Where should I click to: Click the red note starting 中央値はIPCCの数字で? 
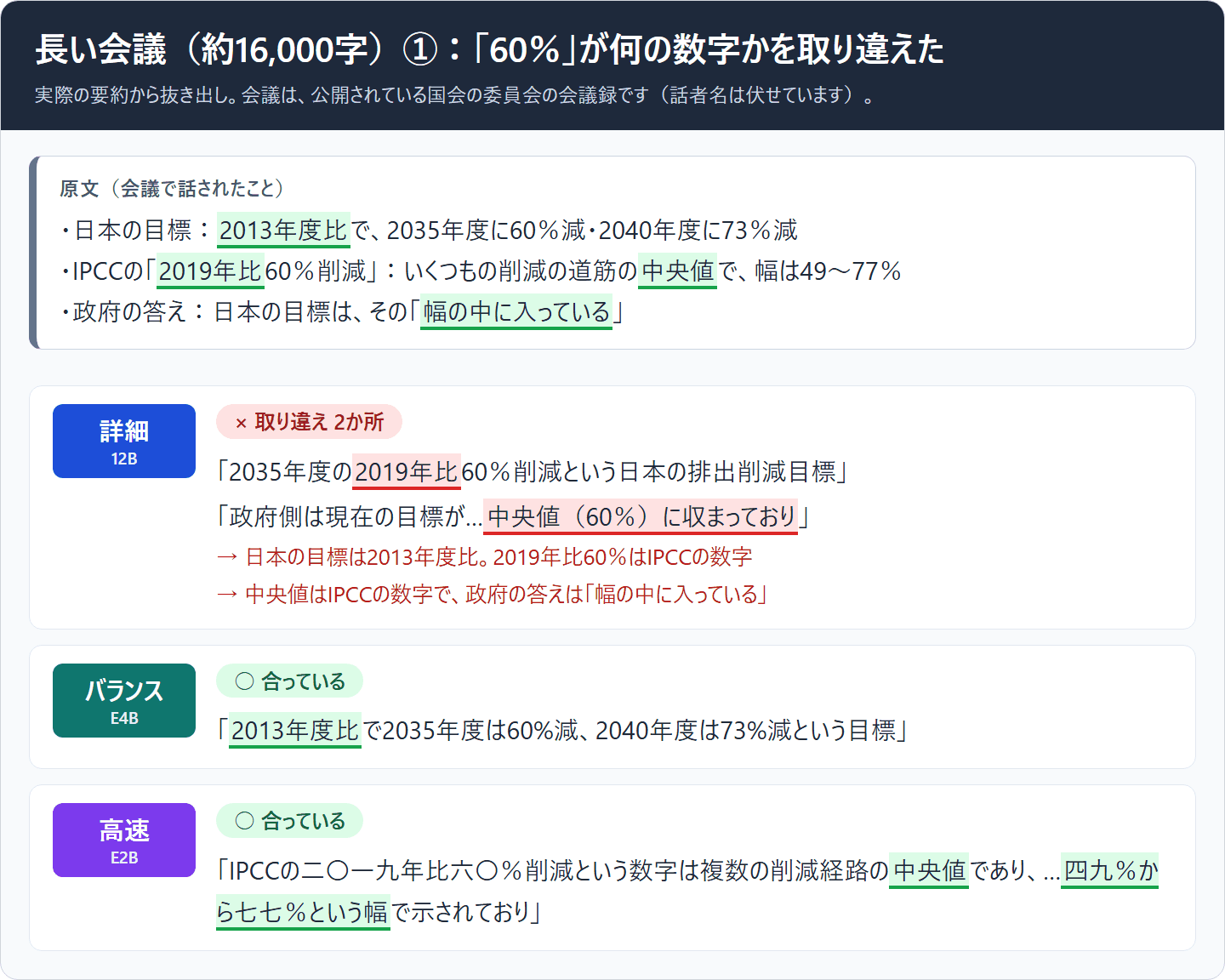coord(493,594)
